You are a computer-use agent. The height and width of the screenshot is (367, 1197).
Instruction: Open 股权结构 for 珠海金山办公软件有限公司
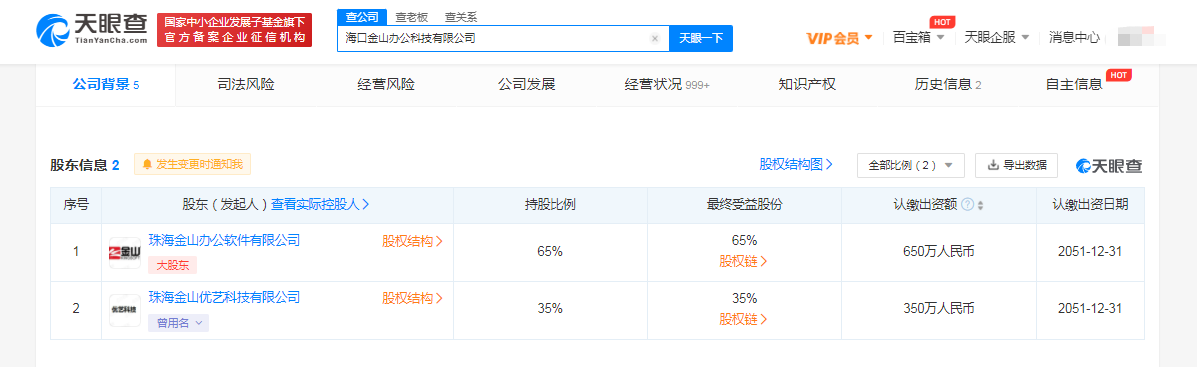(x=412, y=241)
